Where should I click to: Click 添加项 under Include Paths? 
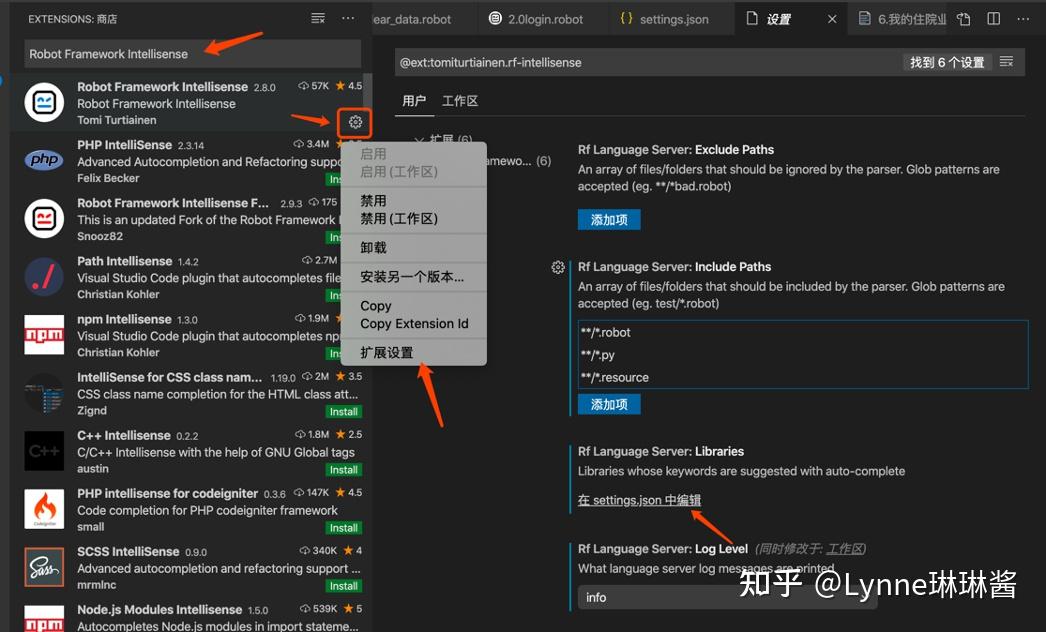coord(609,404)
